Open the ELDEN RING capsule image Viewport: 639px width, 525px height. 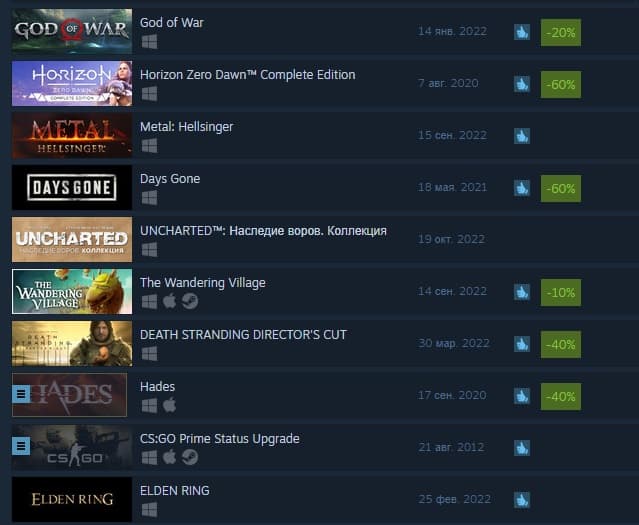(72, 499)
